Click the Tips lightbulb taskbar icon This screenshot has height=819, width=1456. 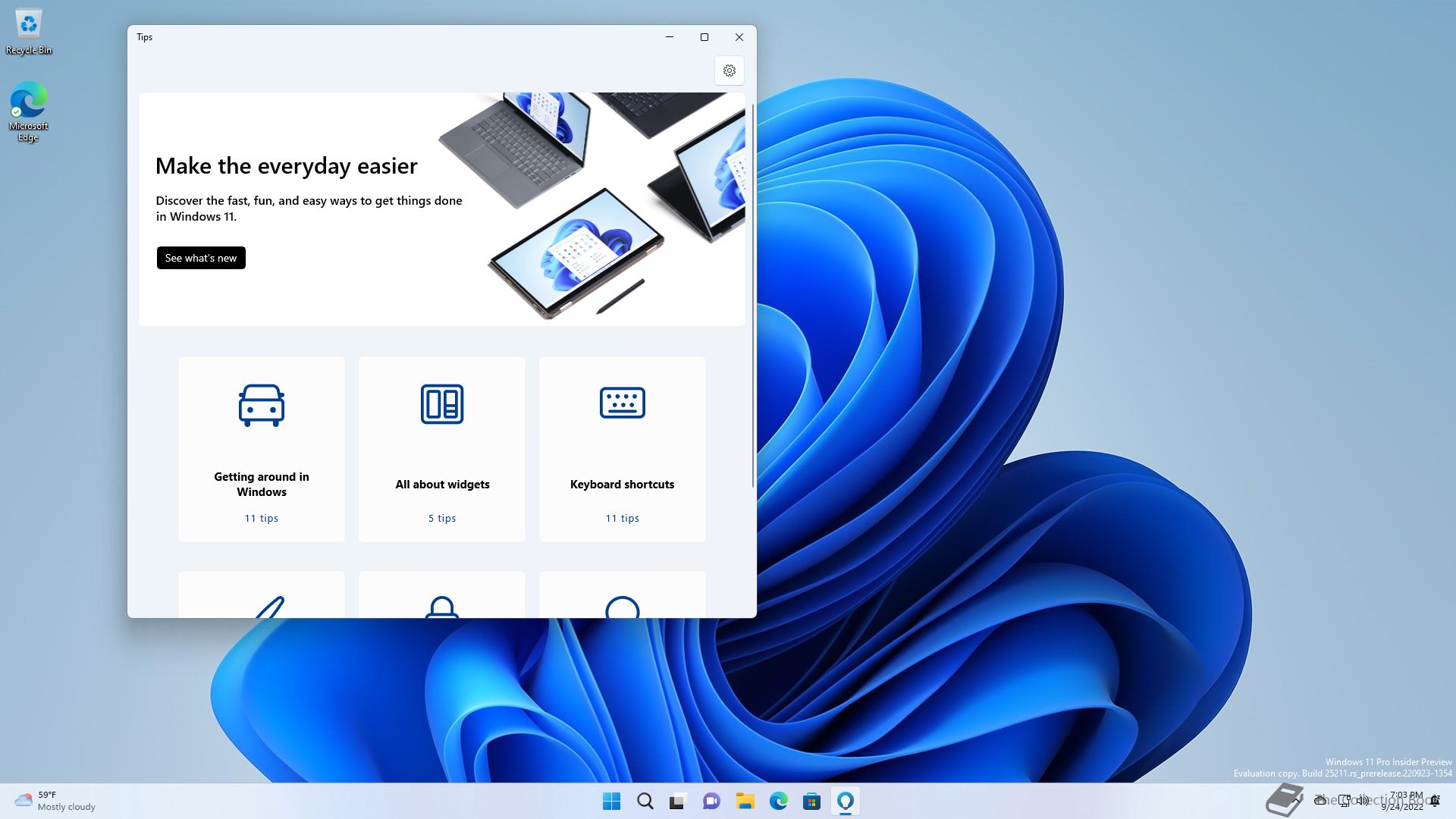point(845,801)
